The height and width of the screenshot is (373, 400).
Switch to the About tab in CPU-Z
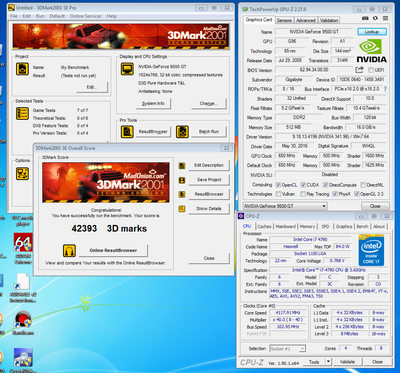pos(379,226)
